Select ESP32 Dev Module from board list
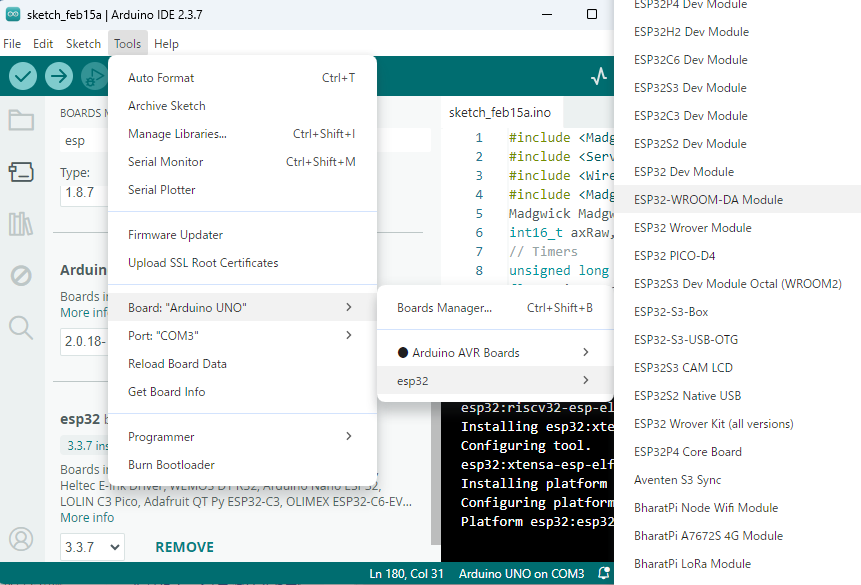861x585 pixels. (x=684, y=172)
